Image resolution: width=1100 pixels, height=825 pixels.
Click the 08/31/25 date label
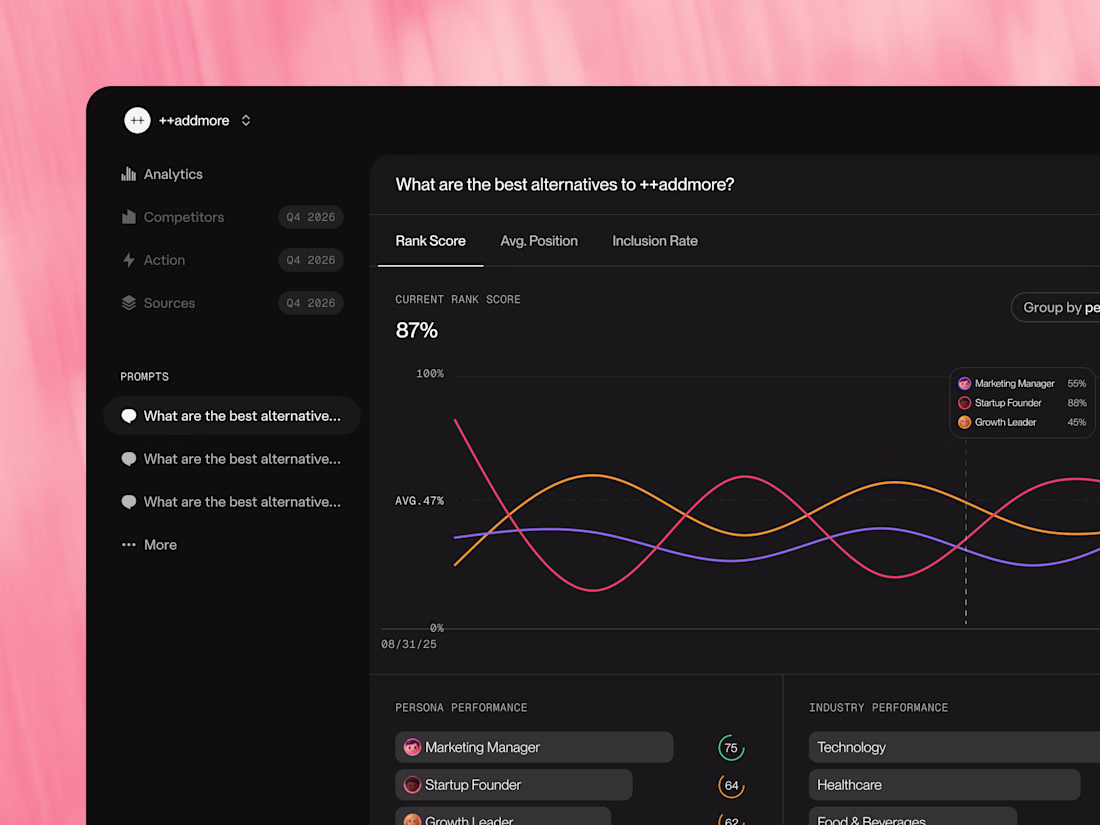pyautogui.click(x=408, y=644)
